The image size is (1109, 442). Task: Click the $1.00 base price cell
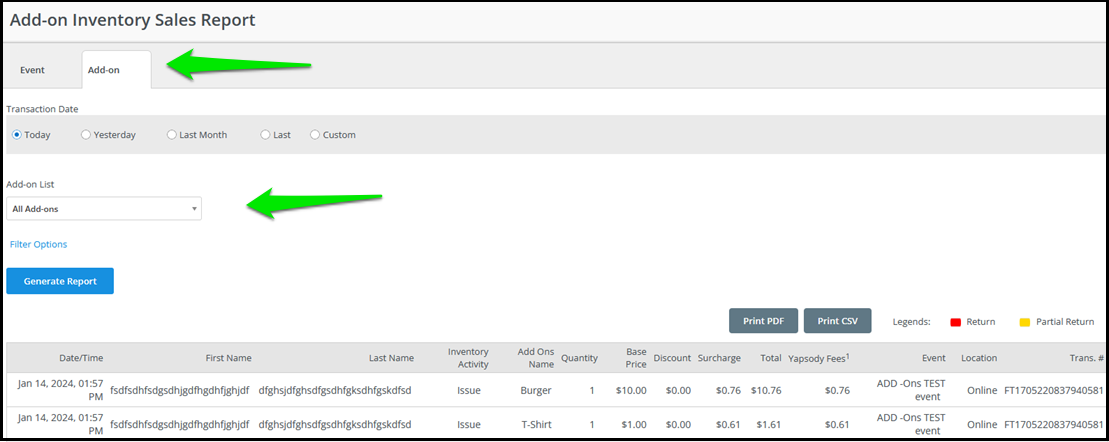pyautogui.click(x=634, y=424)
